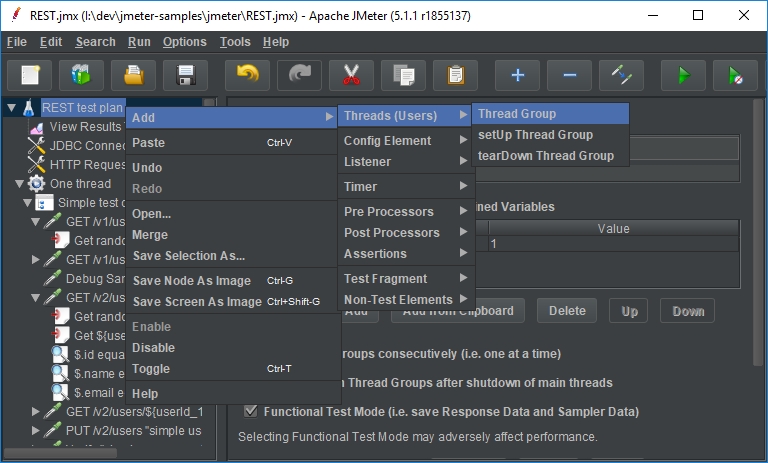Toggle the Functional Test Mode checkbox

(x=250, y=411)
